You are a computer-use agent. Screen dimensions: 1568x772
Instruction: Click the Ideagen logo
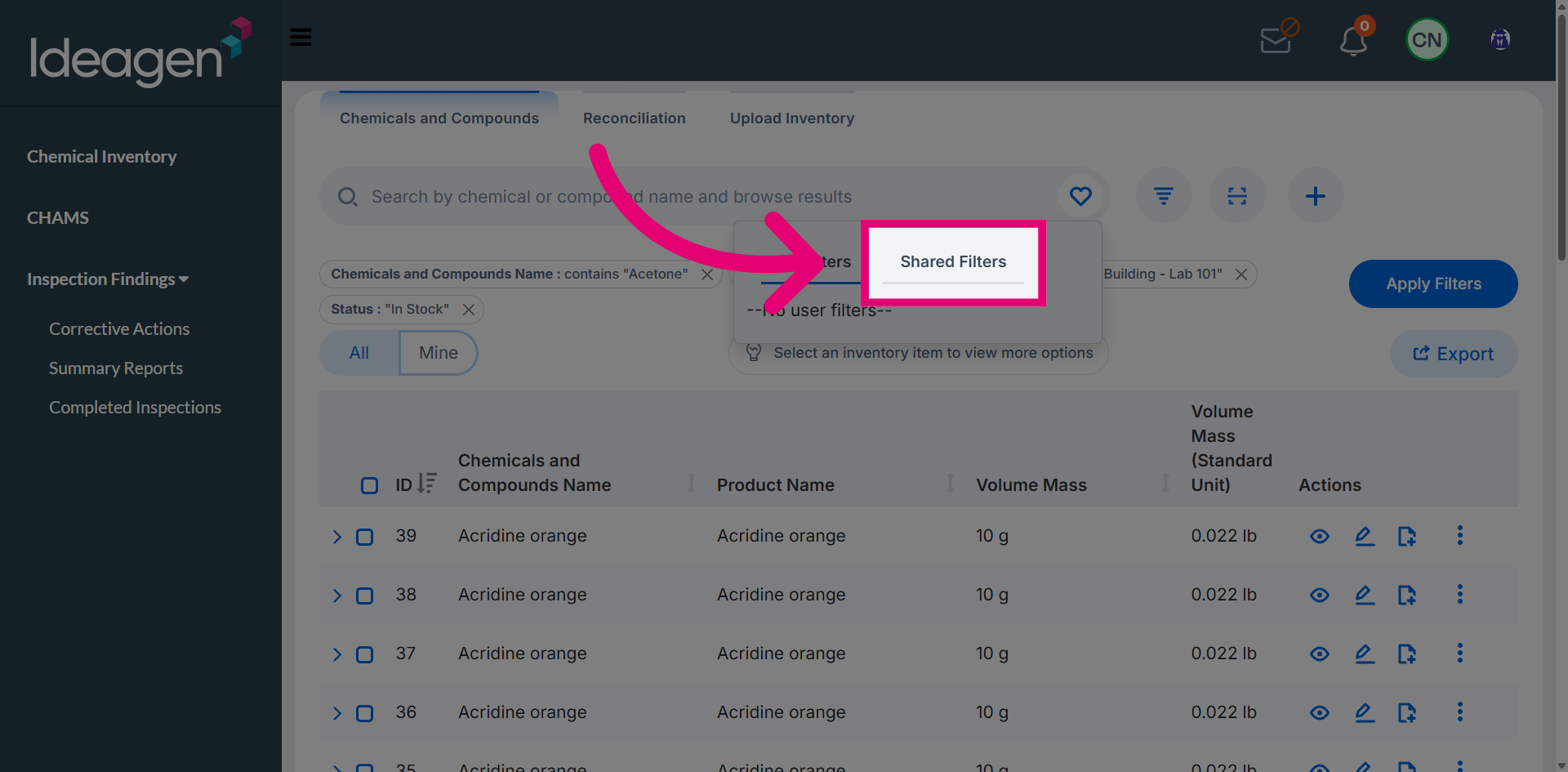[x=140, y=51]
